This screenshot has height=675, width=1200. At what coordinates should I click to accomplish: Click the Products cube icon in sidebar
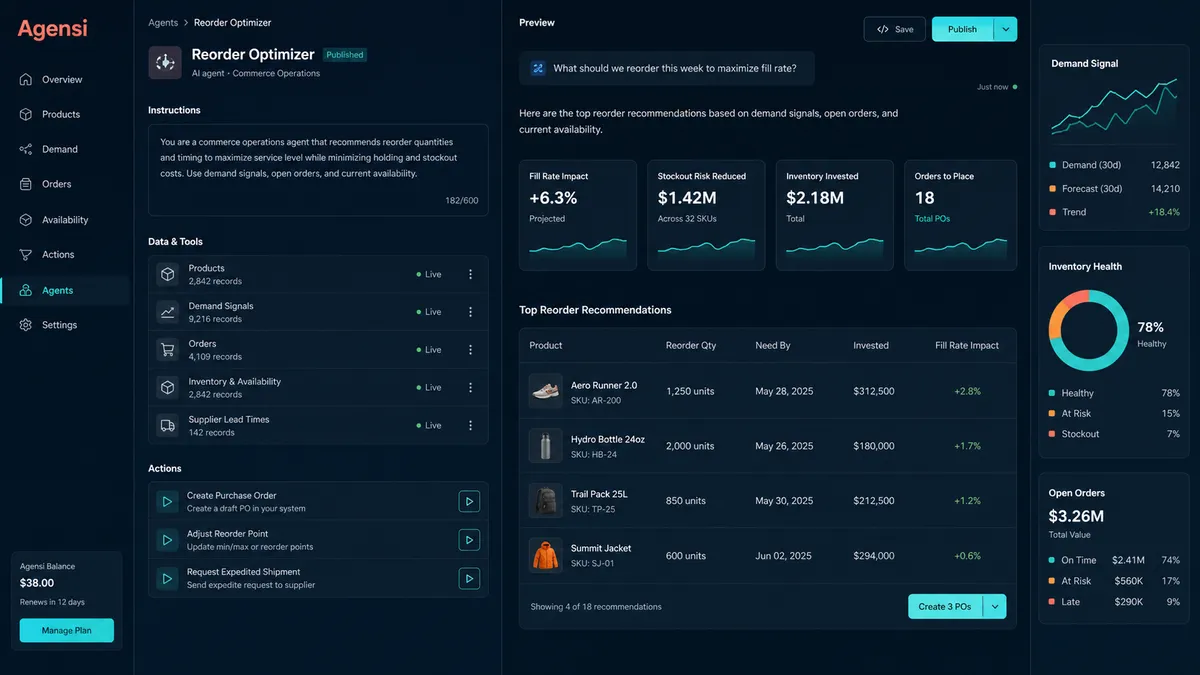pos(26,115)
